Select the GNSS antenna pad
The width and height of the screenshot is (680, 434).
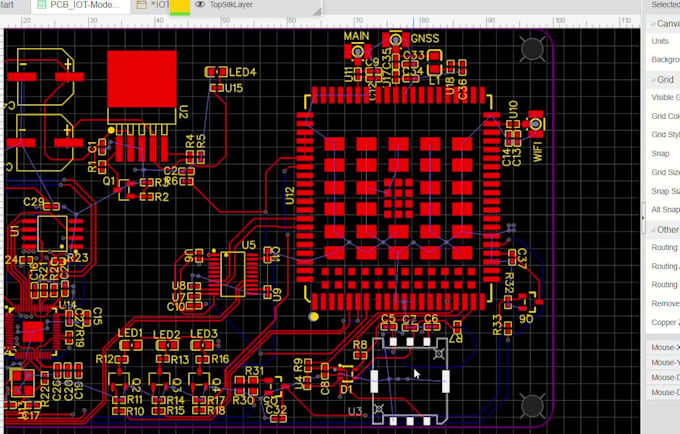pyautogui.click(x=397, y=41)
